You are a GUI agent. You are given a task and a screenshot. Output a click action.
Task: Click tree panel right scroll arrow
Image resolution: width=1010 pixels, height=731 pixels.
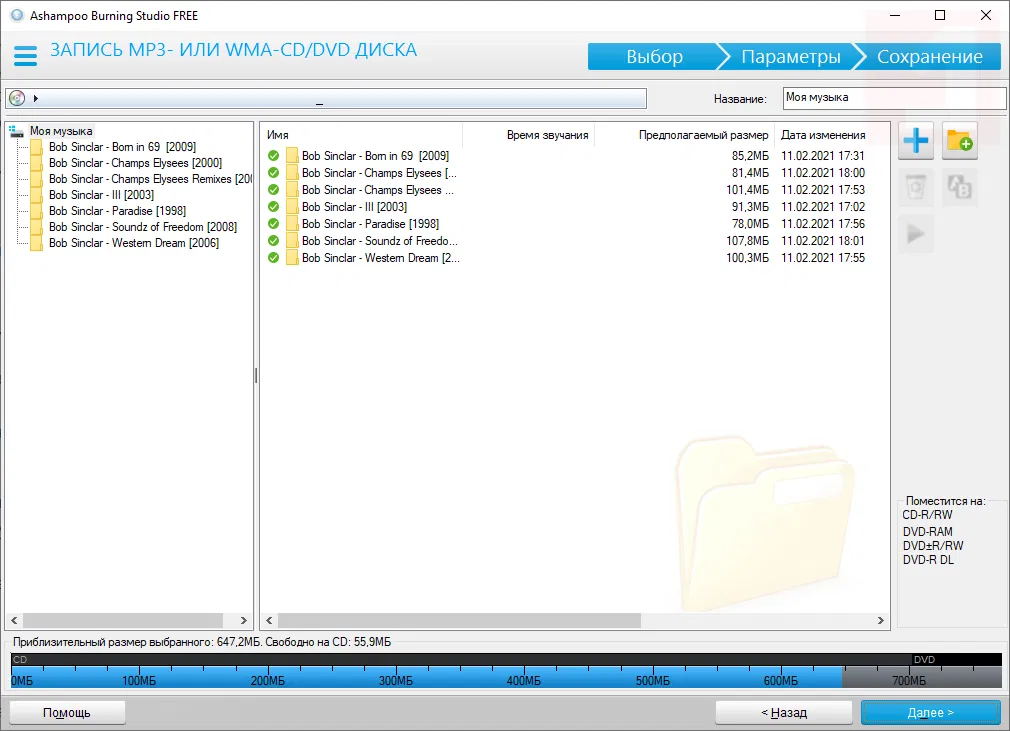pyautogui.click(x=243, y=620)
